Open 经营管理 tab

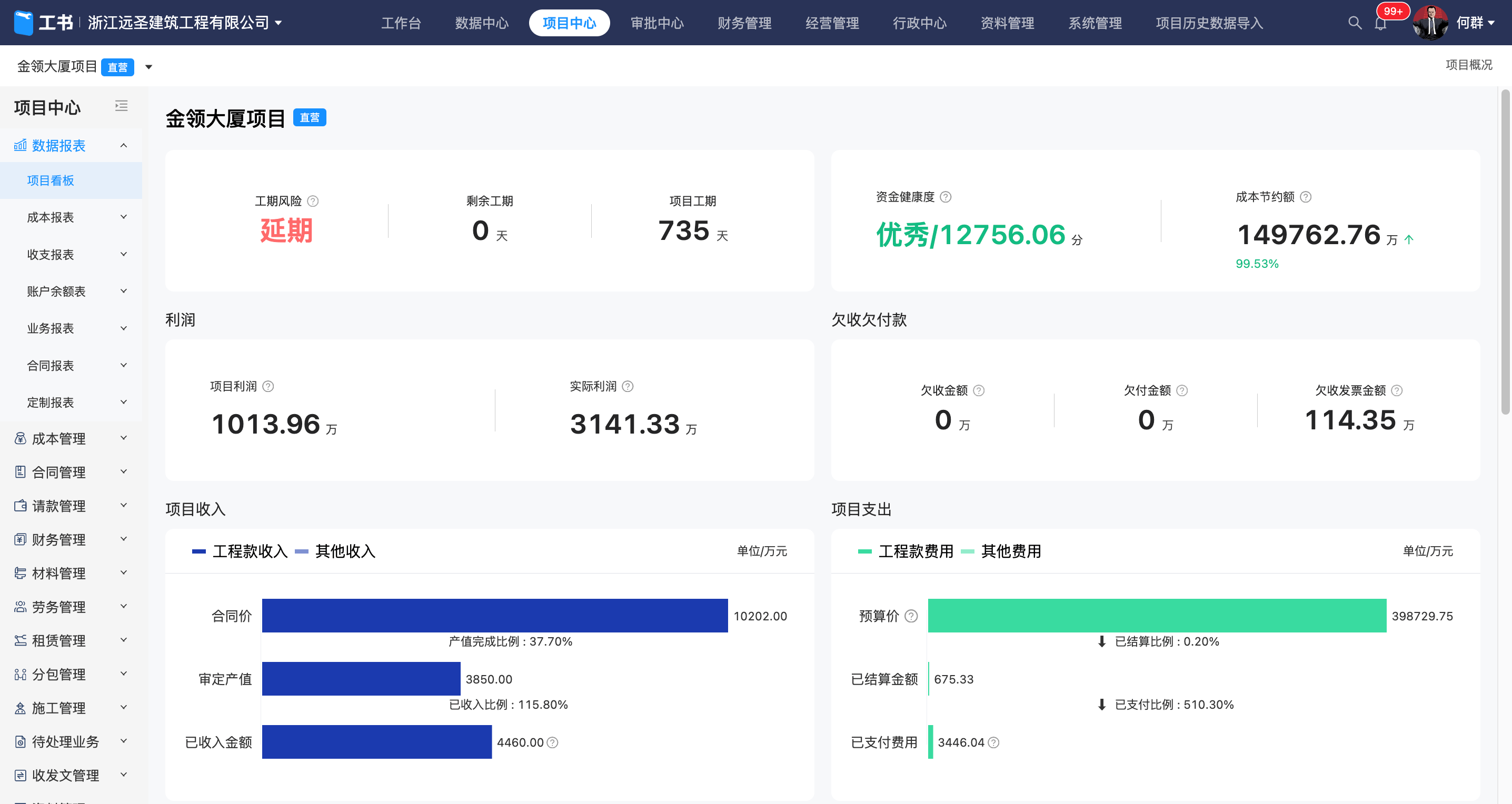pos(832,23)
